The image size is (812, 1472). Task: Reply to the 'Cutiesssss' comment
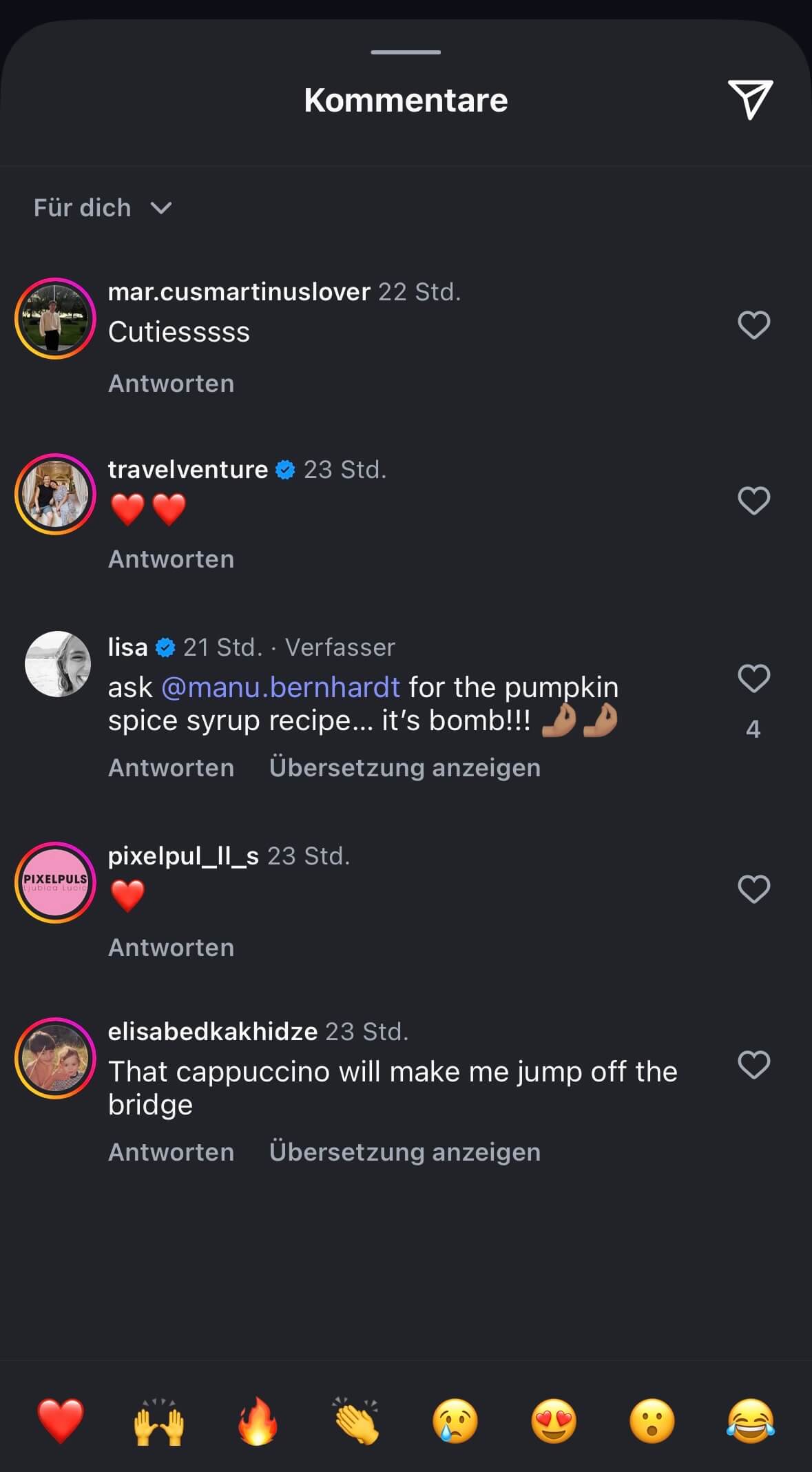click(171, 384)
